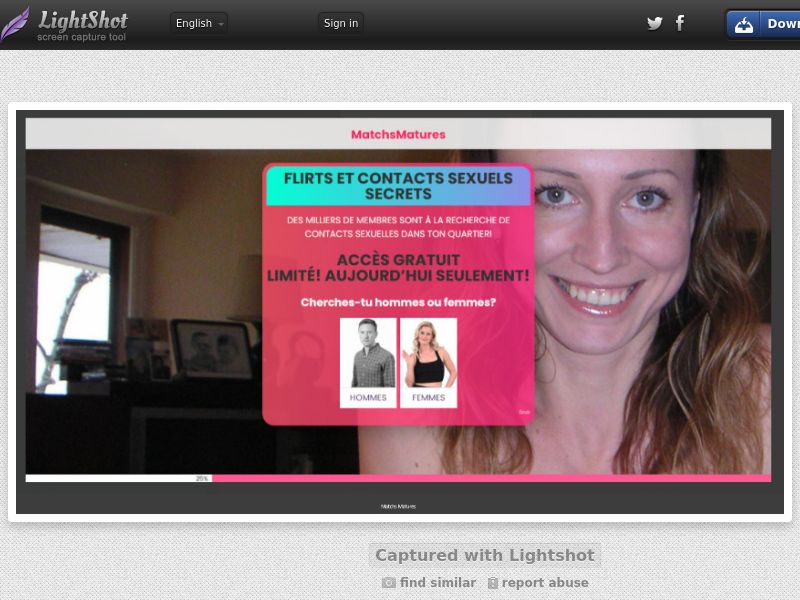Select the Hommes photo option
Viewport: 800px width, 600px height.
[368, 353]
